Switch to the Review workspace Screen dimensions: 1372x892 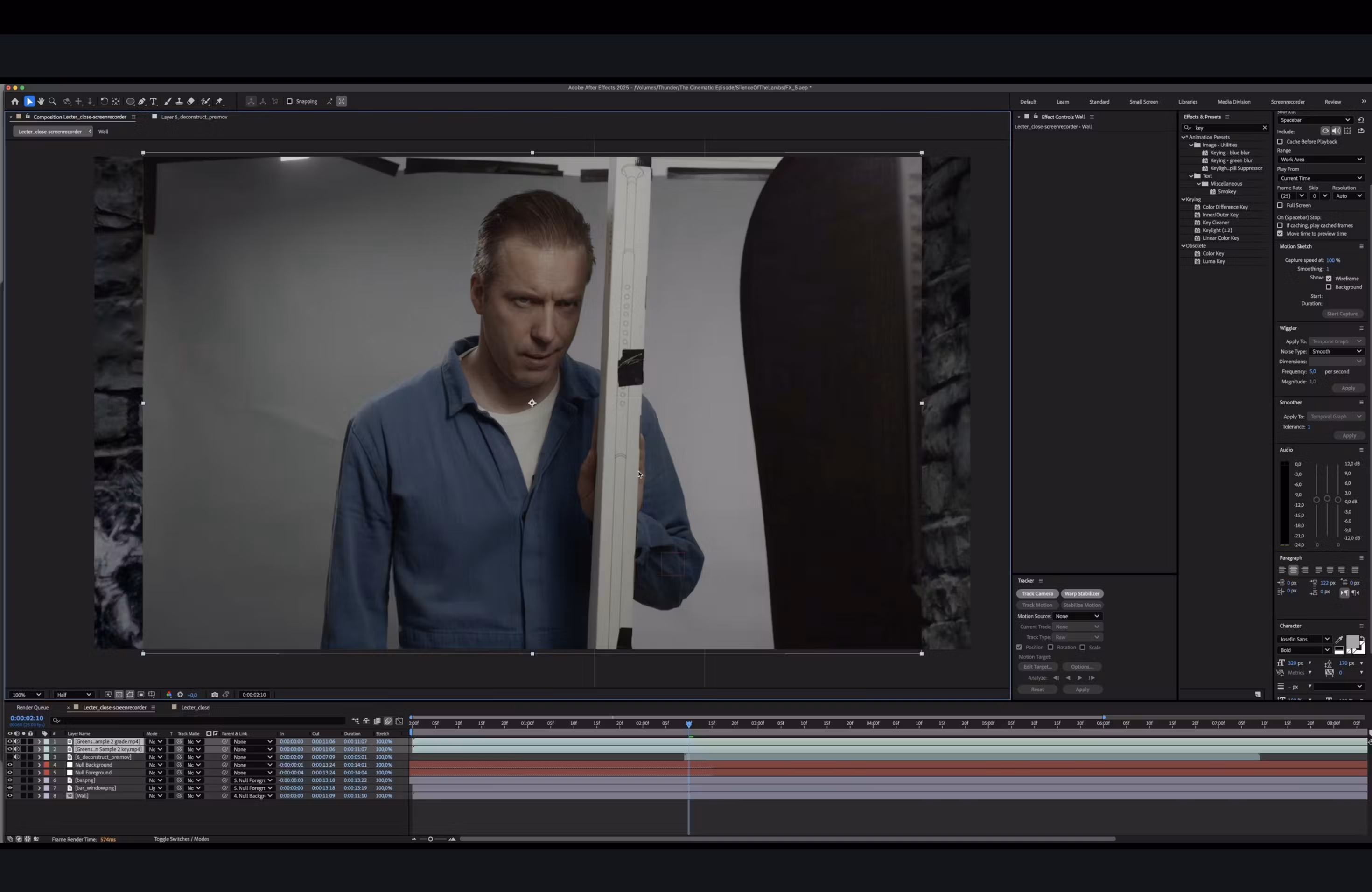(1333, 102)
